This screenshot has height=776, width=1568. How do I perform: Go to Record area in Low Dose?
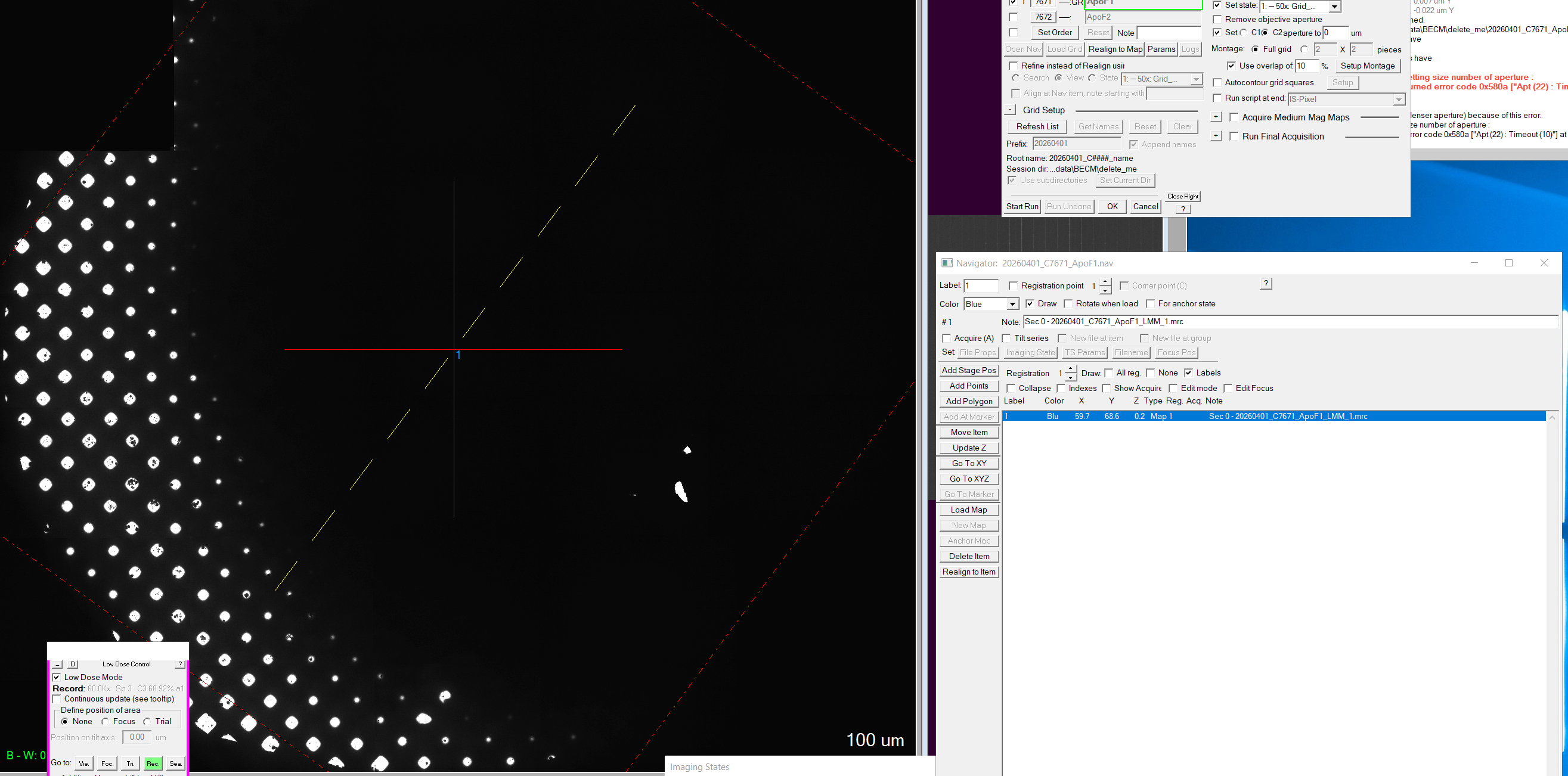coord(153,763)
